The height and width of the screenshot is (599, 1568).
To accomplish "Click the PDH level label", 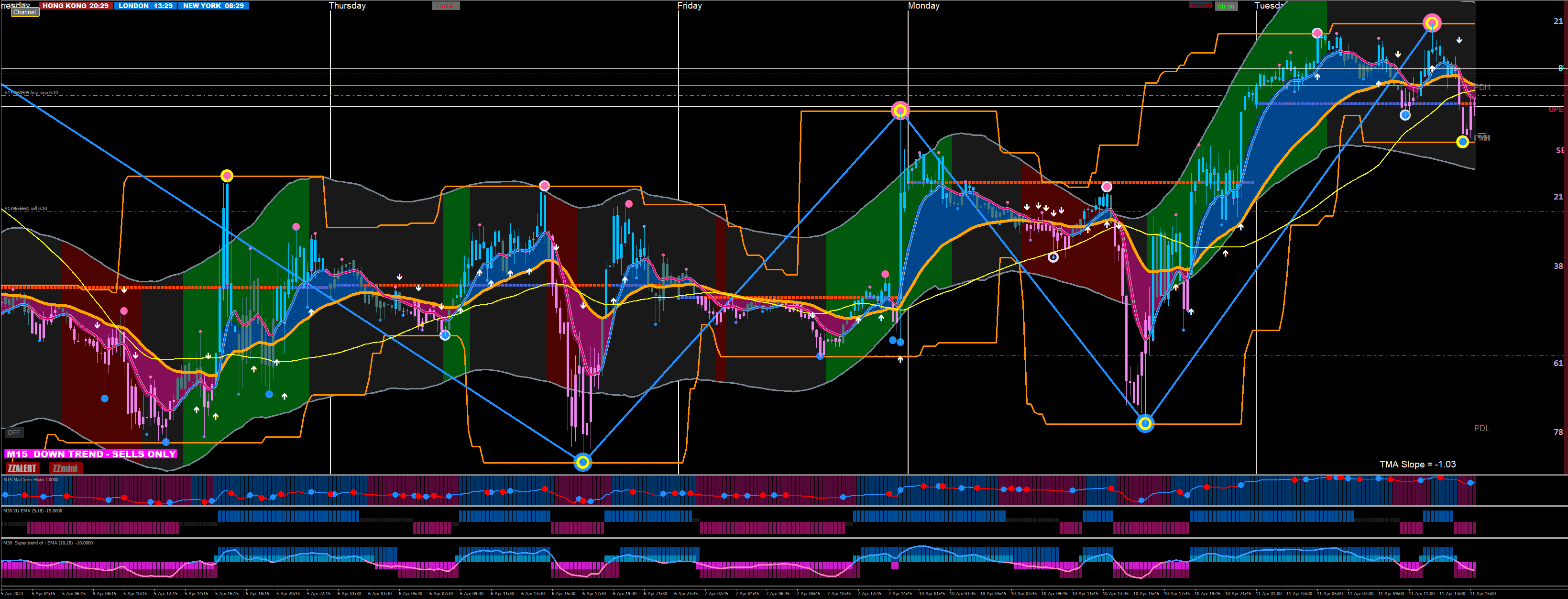I will [x=1481, y=87].
